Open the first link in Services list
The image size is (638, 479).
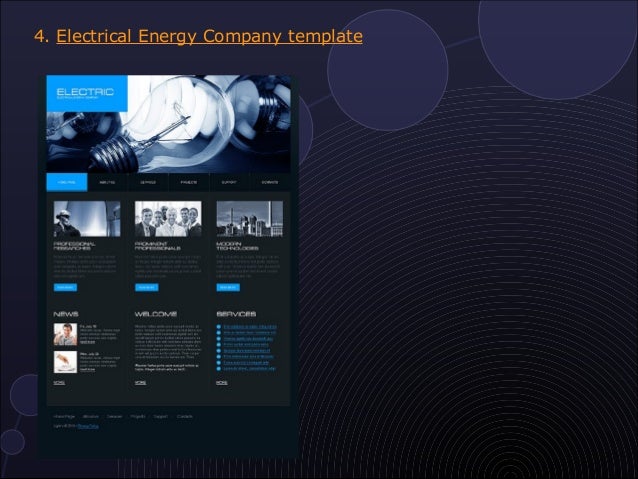coord(250,327)
